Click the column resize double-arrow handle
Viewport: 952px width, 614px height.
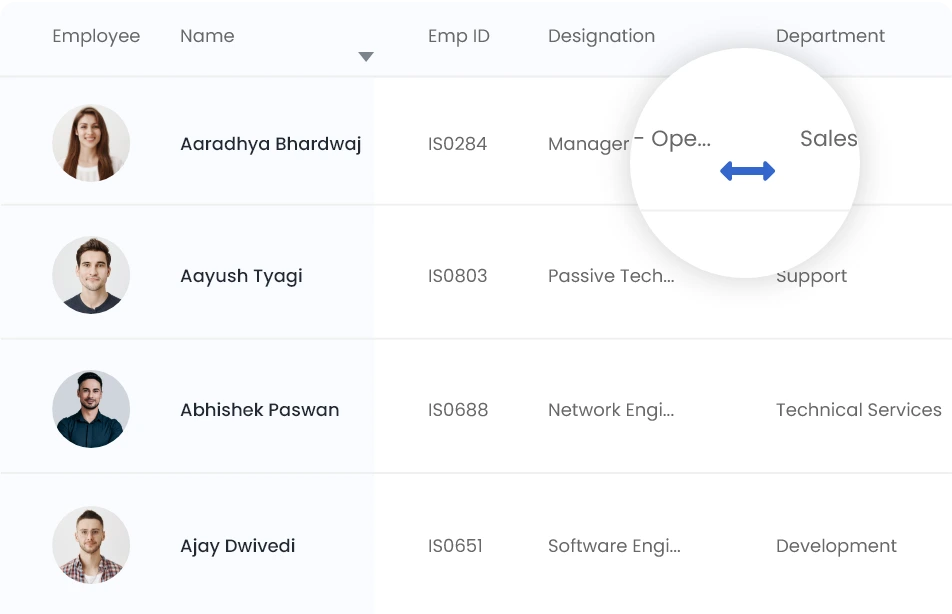747,172
